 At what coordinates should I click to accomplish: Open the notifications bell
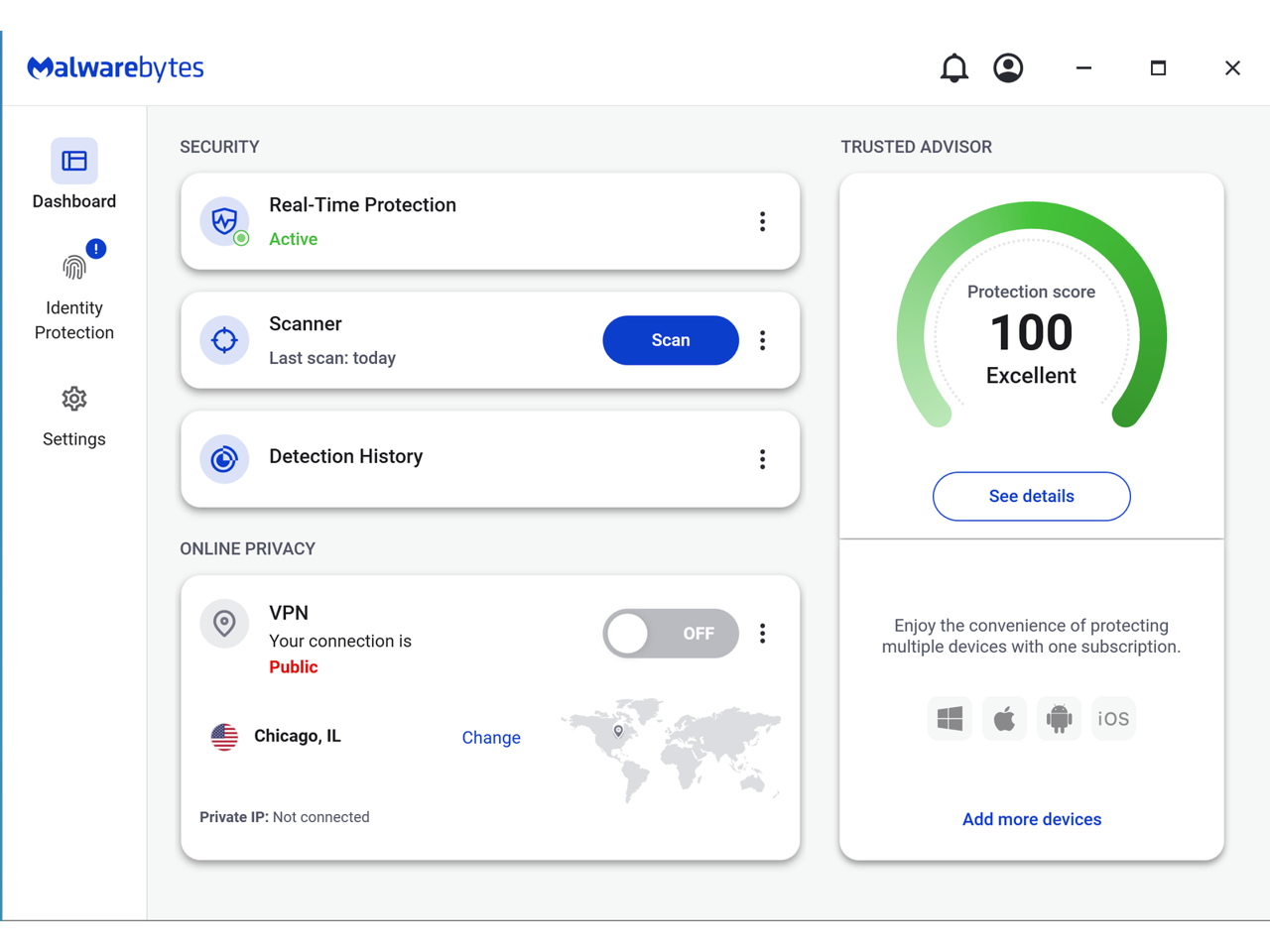(x=953, y=68)
